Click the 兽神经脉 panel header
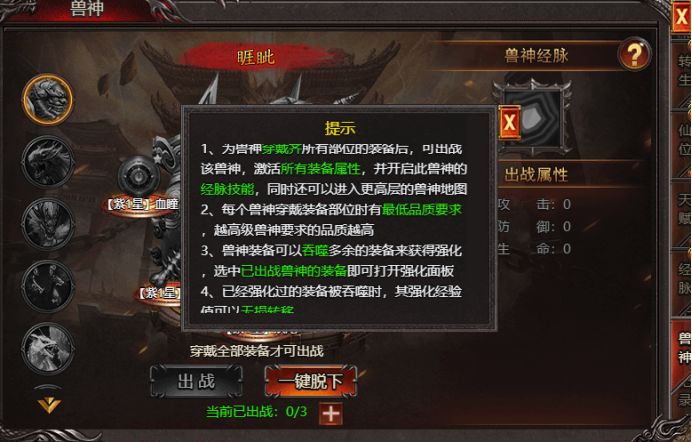The width and height of the screenshot is (692, 442). [x=536, y=56]
